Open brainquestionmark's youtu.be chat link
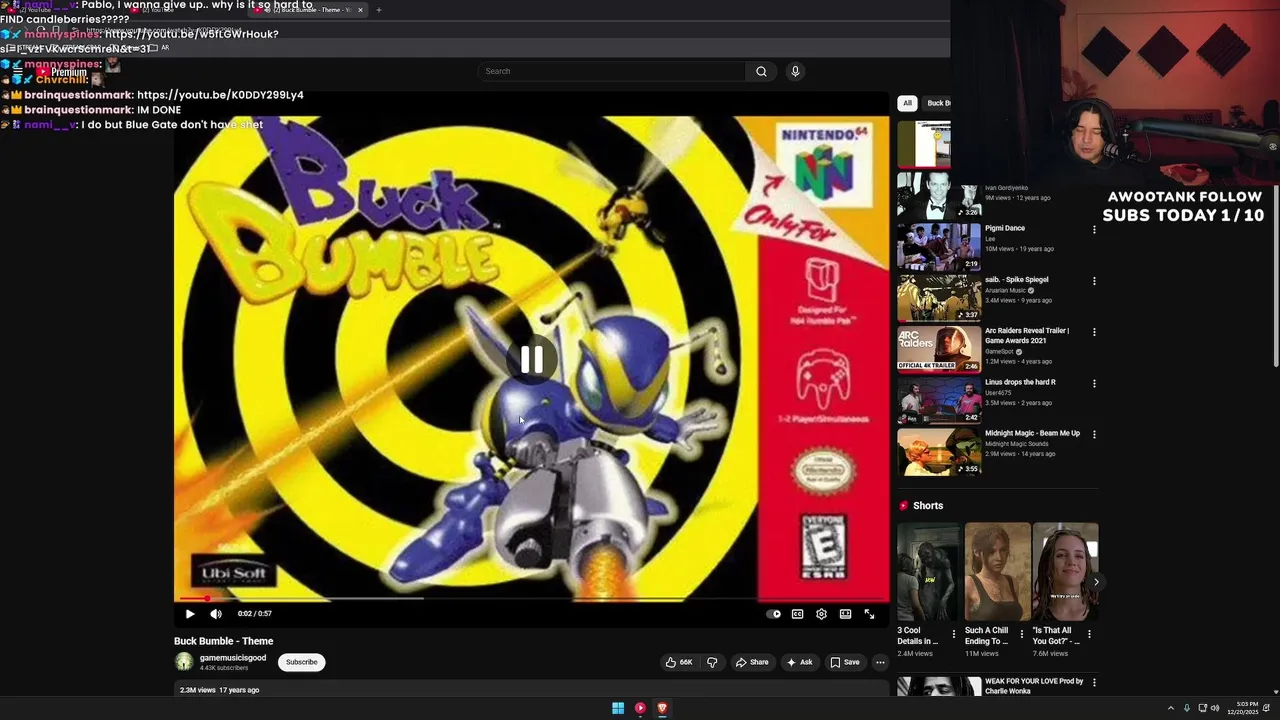The image size is (1280, 720). (220, 95)
